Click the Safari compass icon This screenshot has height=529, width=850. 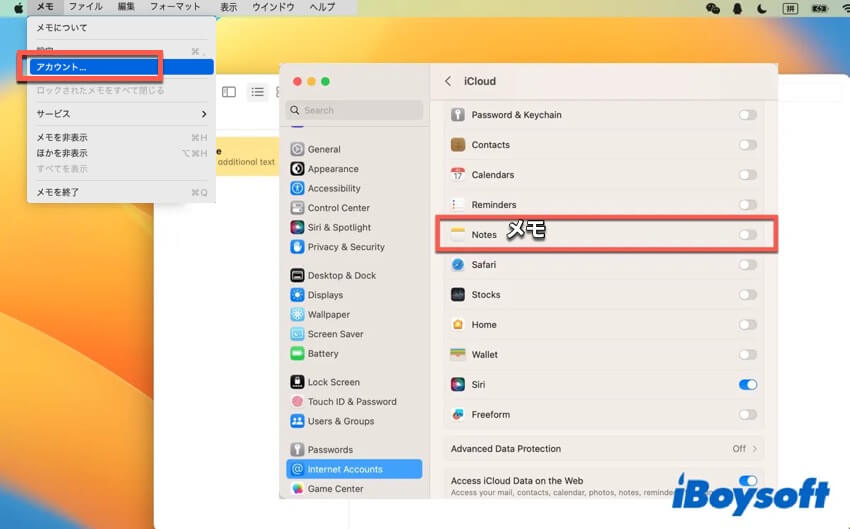tap(458, 264)
